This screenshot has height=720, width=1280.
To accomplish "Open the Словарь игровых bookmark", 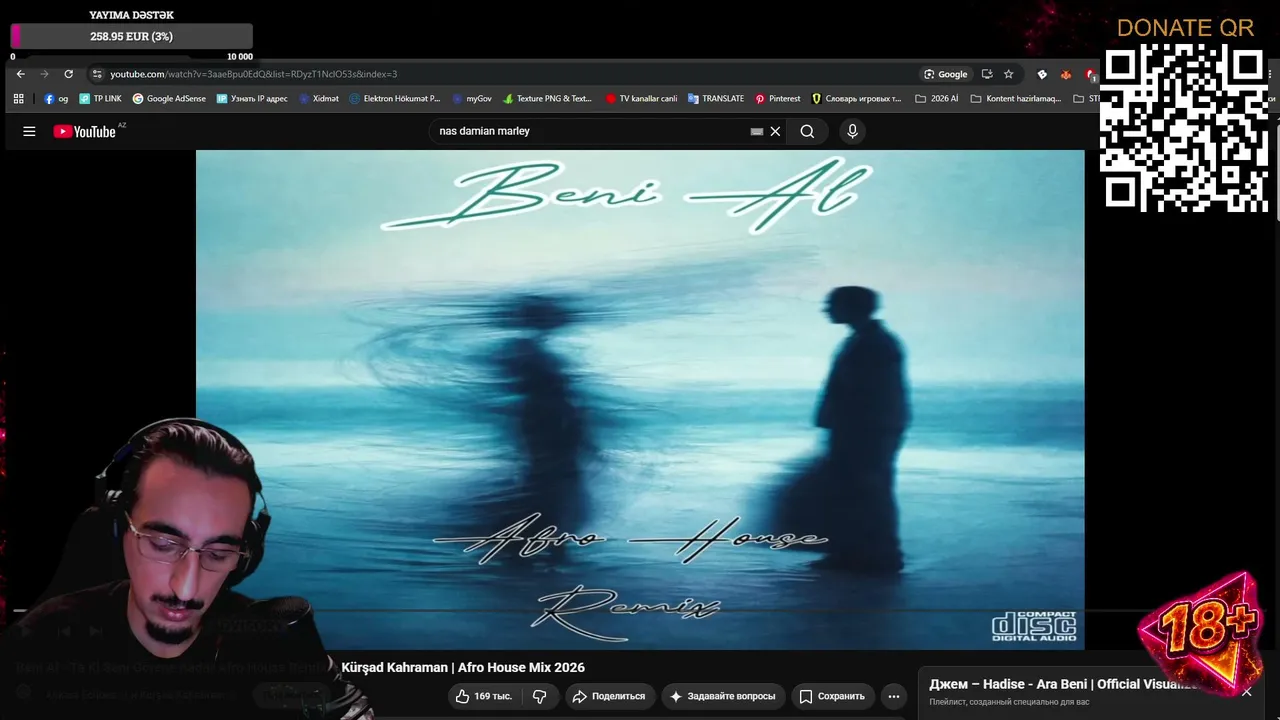I will (857, 99).
